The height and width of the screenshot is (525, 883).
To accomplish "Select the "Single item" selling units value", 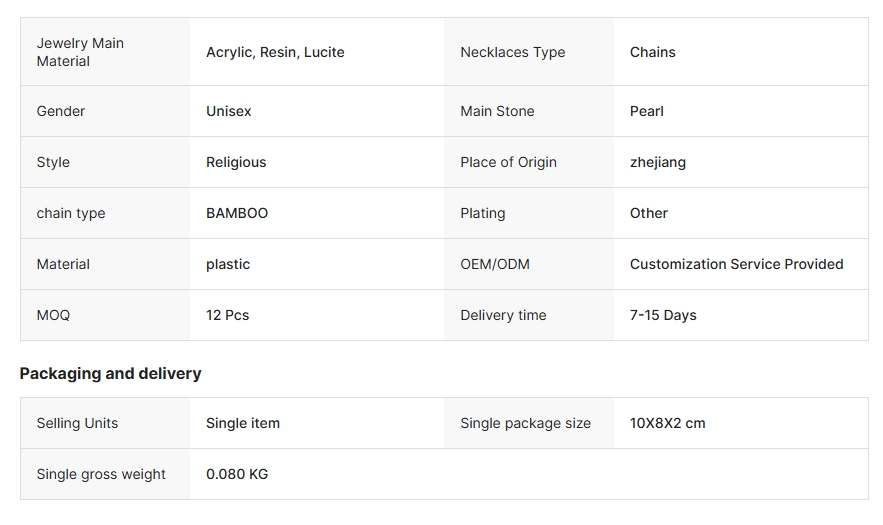I will click(x=242, y=423).
